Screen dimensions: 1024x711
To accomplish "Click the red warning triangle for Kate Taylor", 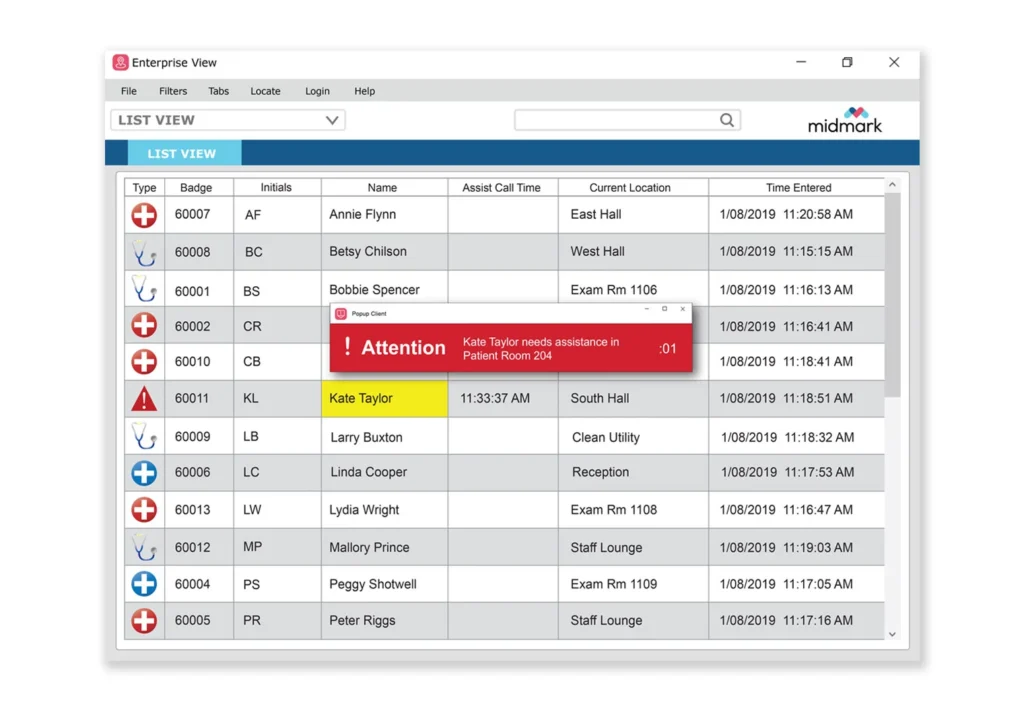I will click(x=144, y=399).
